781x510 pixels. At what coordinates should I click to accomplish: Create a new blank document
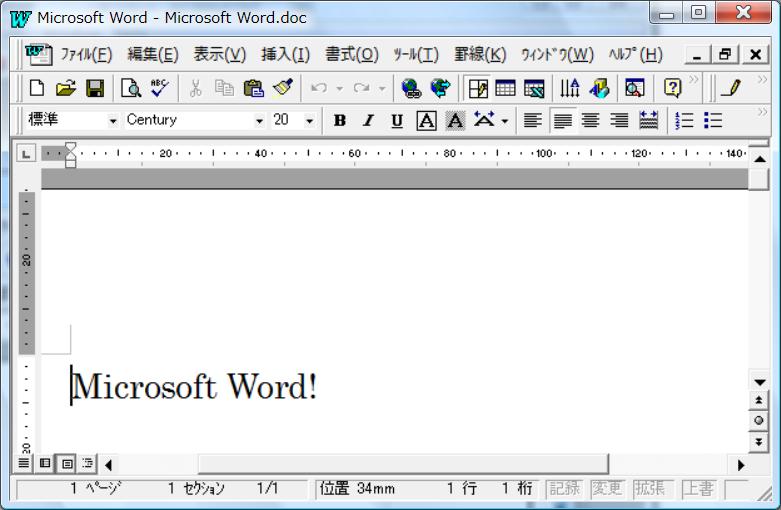37,89
